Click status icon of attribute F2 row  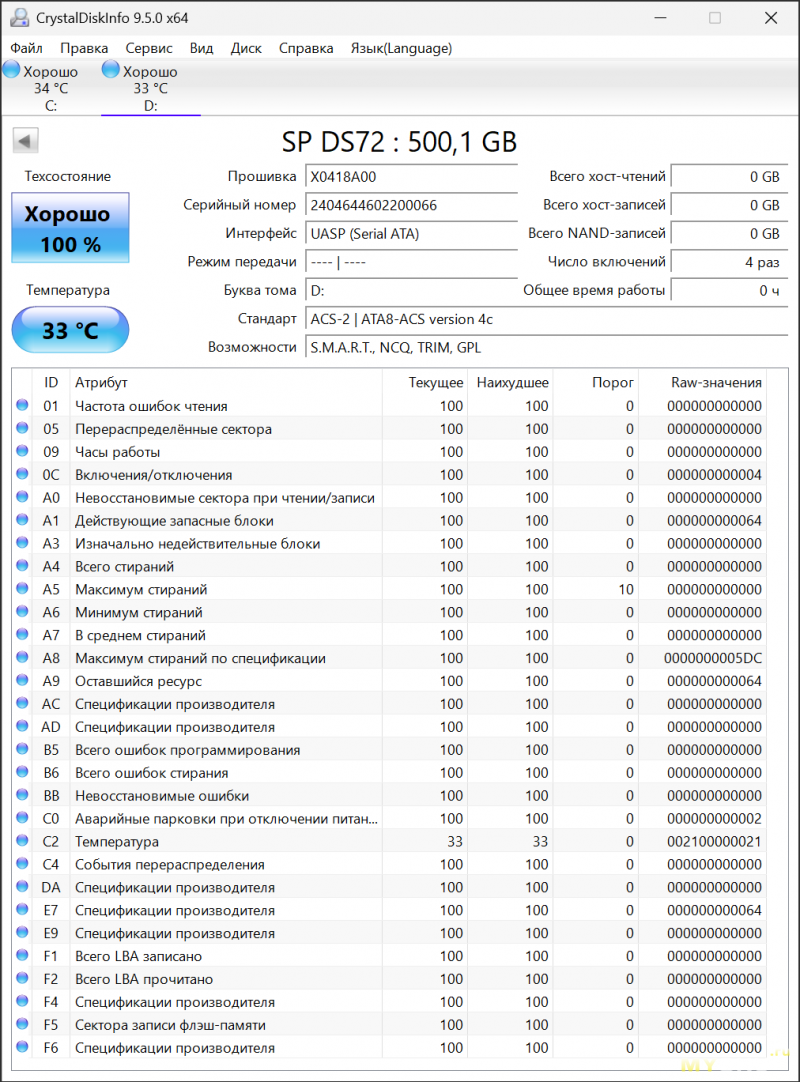22,978
